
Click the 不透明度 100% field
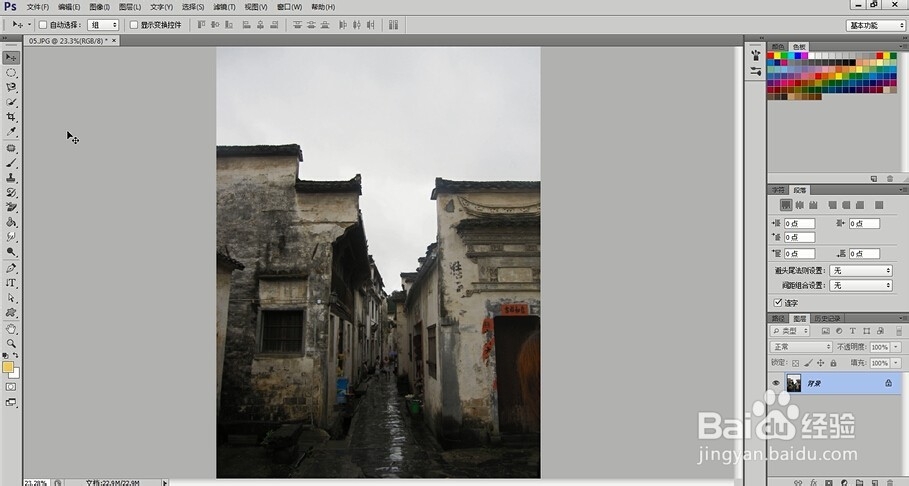[x=880, y=347]
